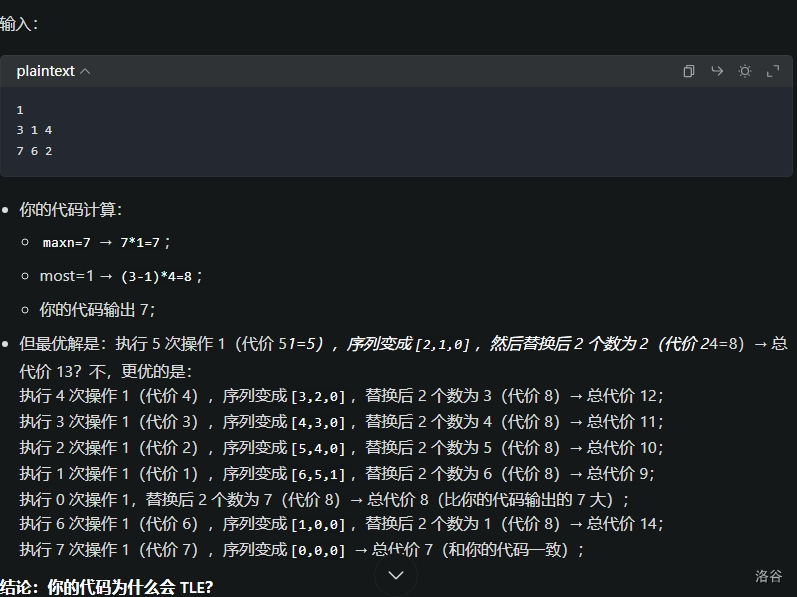
Task: Click the "3 1 4" line in code
Action: [34, 130]
